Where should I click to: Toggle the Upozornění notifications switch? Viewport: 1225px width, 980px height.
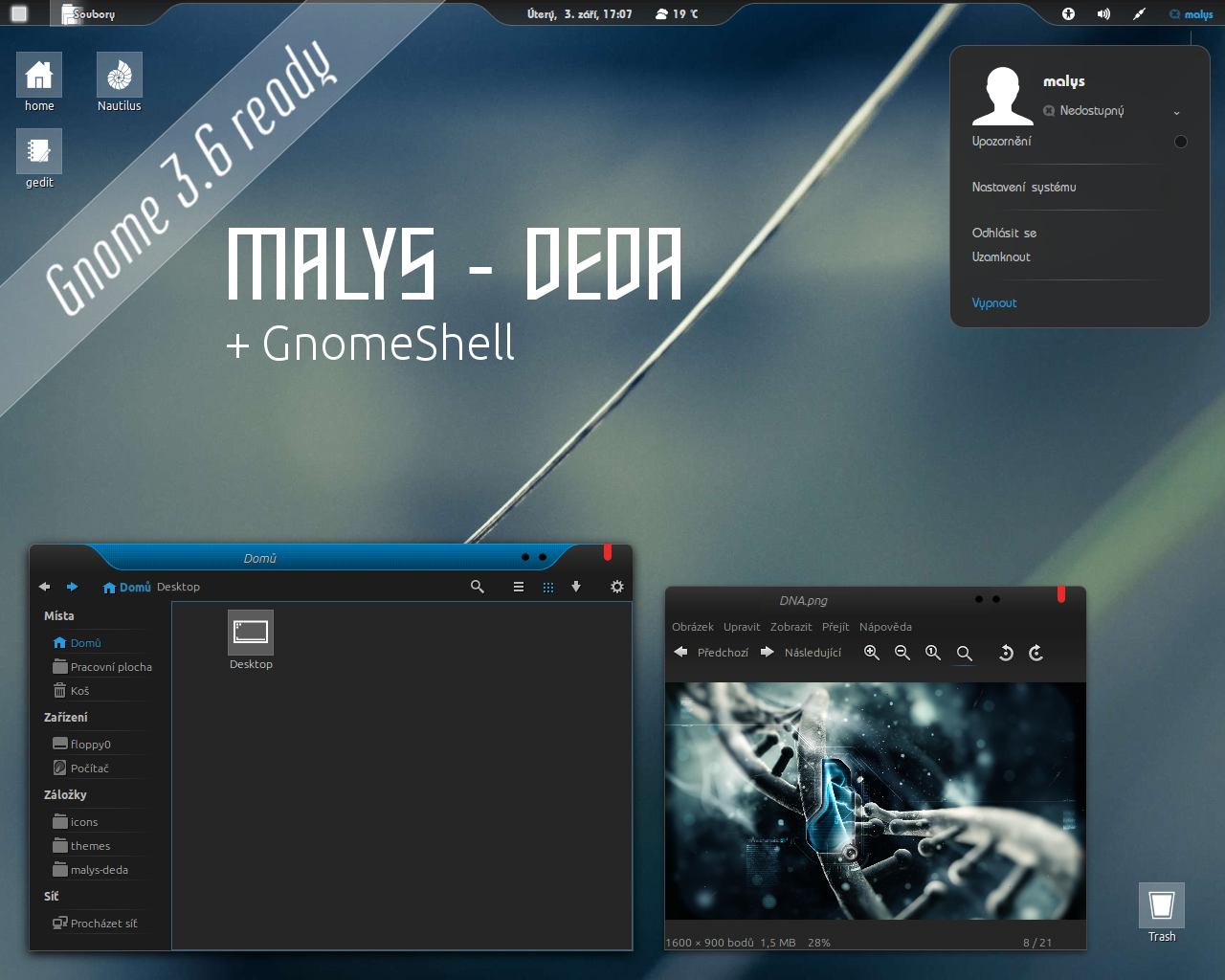[1181, 142]
